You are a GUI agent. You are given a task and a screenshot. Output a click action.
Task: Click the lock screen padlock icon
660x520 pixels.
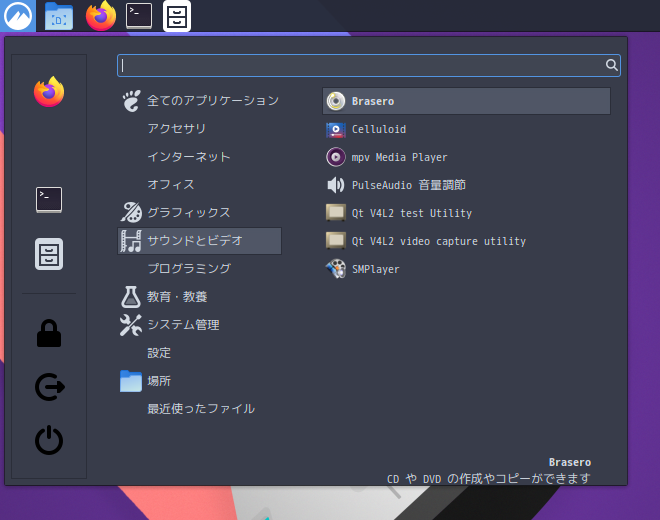49,333
